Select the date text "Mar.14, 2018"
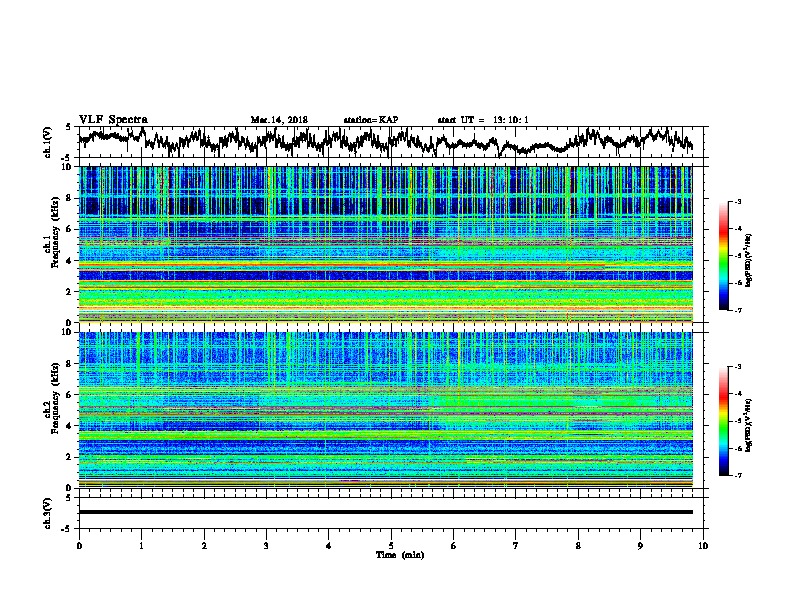 pyautogui.click(x=279, y=120)
